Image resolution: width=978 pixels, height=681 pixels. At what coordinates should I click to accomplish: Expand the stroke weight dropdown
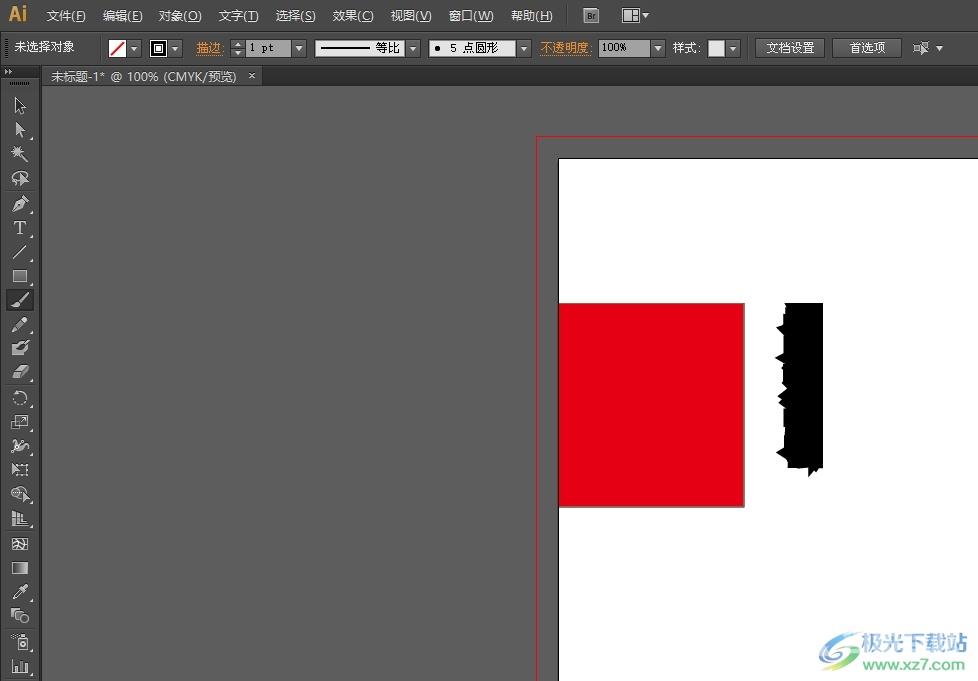tap(299, 48)
